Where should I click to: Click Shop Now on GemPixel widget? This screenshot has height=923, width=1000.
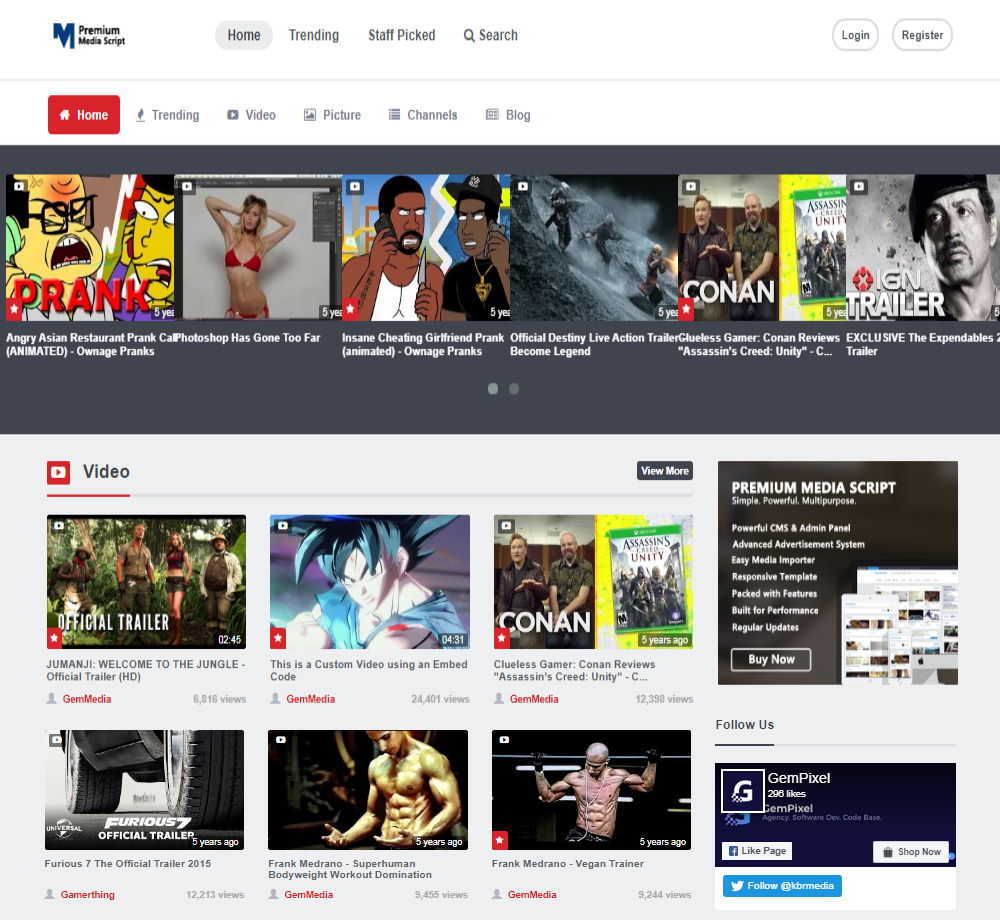pos(911,852)
